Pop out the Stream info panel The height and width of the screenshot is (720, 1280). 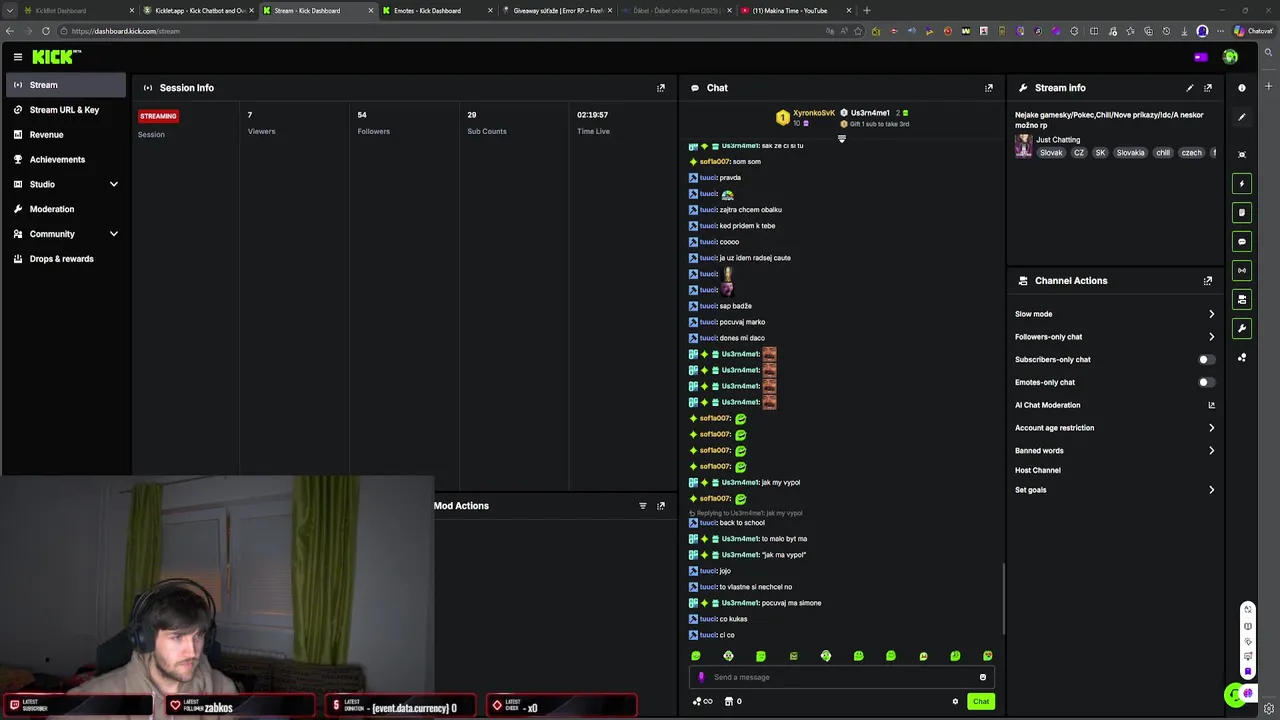1208,88
